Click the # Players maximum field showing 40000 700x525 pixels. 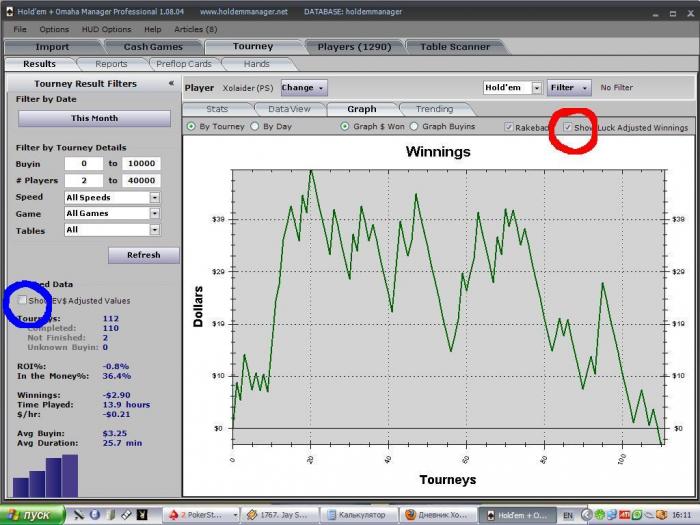(x=142, y=180)
